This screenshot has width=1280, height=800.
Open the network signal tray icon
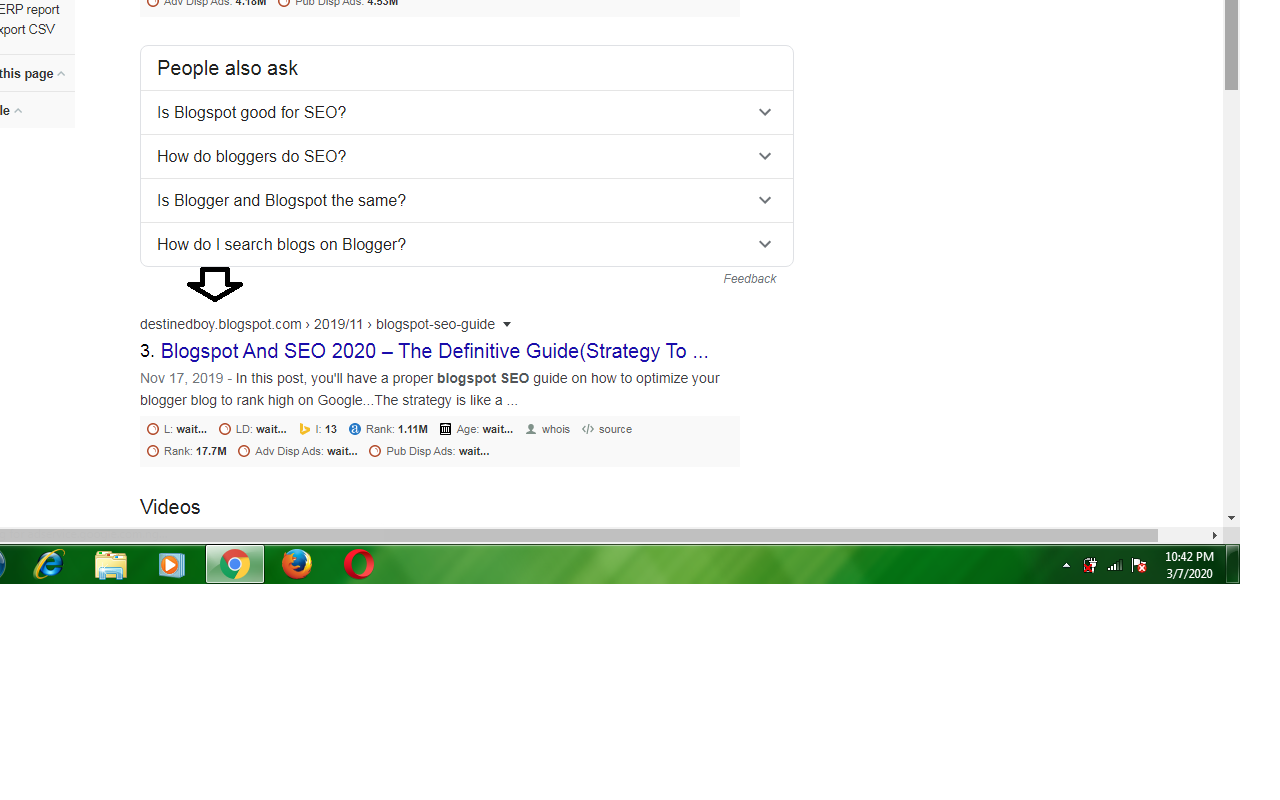(x=1114, y=565)
